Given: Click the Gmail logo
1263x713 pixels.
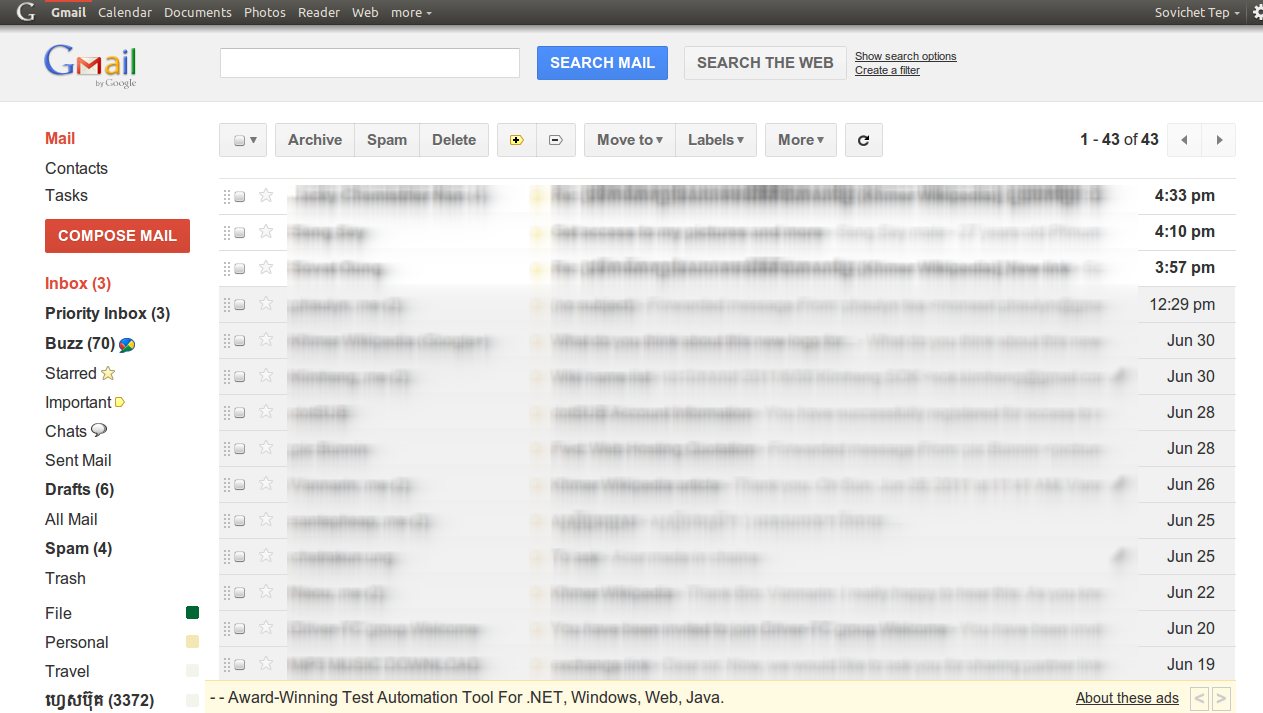Looking at the screenshot, I should coord(90,65).
